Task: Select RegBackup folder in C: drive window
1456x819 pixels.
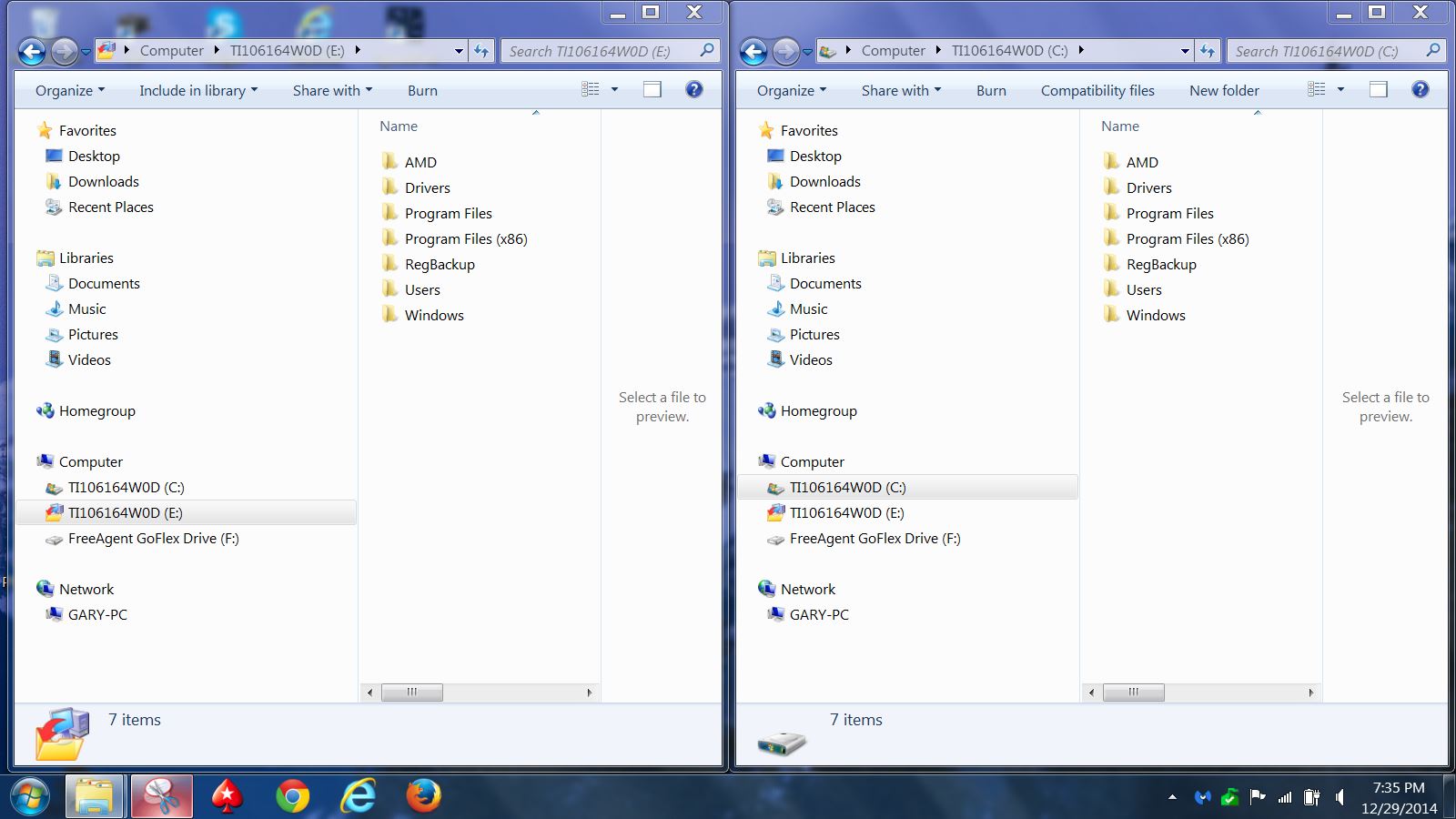Action: [1149, 264]
